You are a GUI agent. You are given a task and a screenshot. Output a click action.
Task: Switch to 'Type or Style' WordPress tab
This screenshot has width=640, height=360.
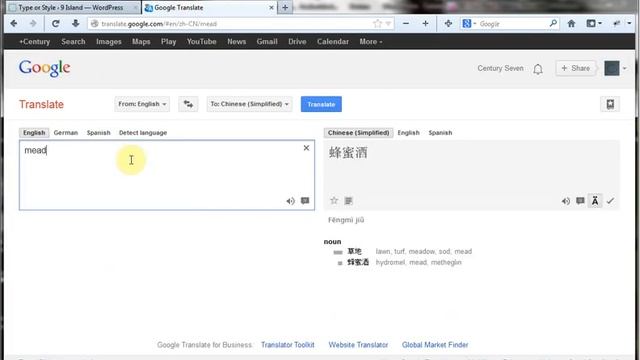click(71, 7)
